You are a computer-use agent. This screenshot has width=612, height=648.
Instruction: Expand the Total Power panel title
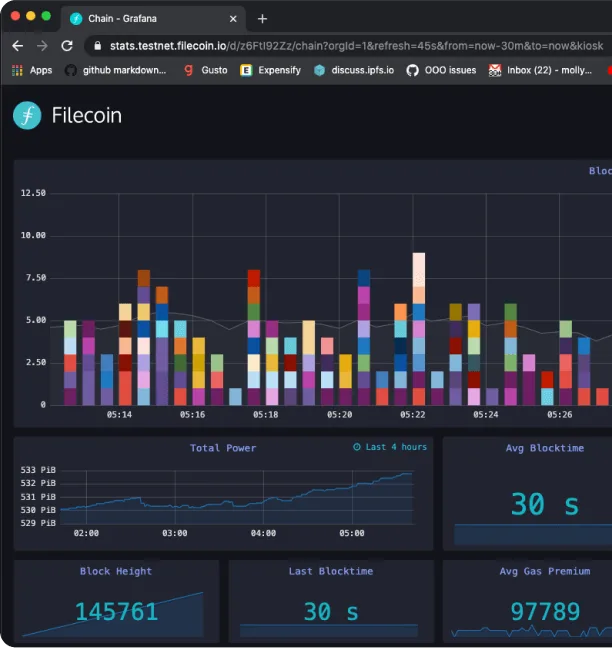point(223,448)
